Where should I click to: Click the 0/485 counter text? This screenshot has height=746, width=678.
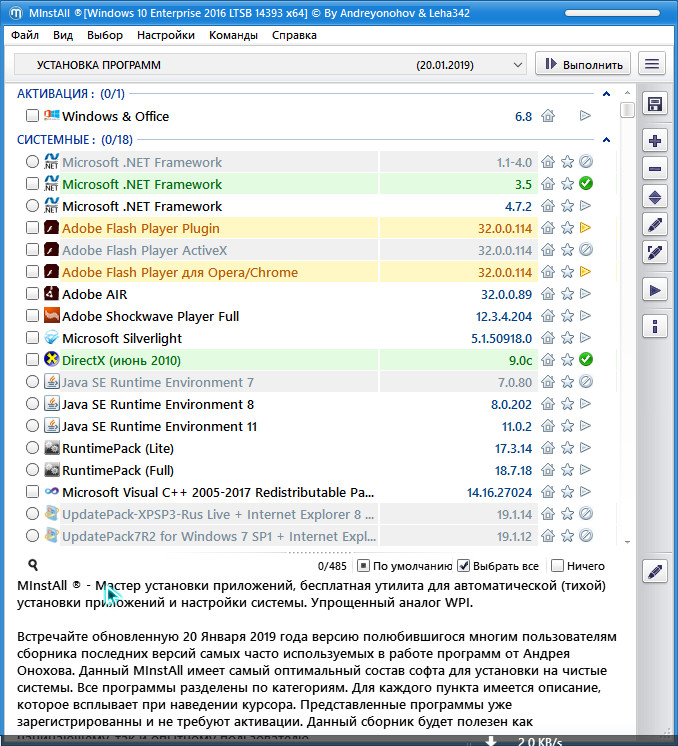332,566
